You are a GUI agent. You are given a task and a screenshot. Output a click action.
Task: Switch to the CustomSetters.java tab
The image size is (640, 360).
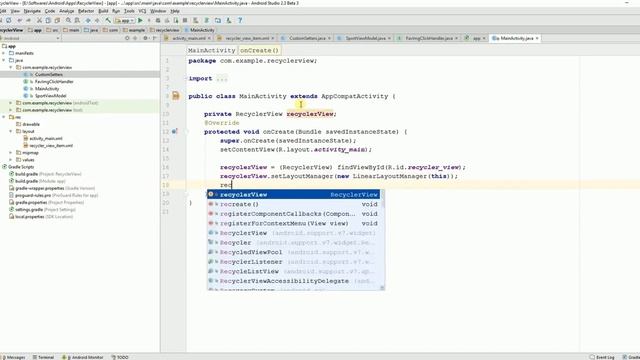(x=307, y=38)
